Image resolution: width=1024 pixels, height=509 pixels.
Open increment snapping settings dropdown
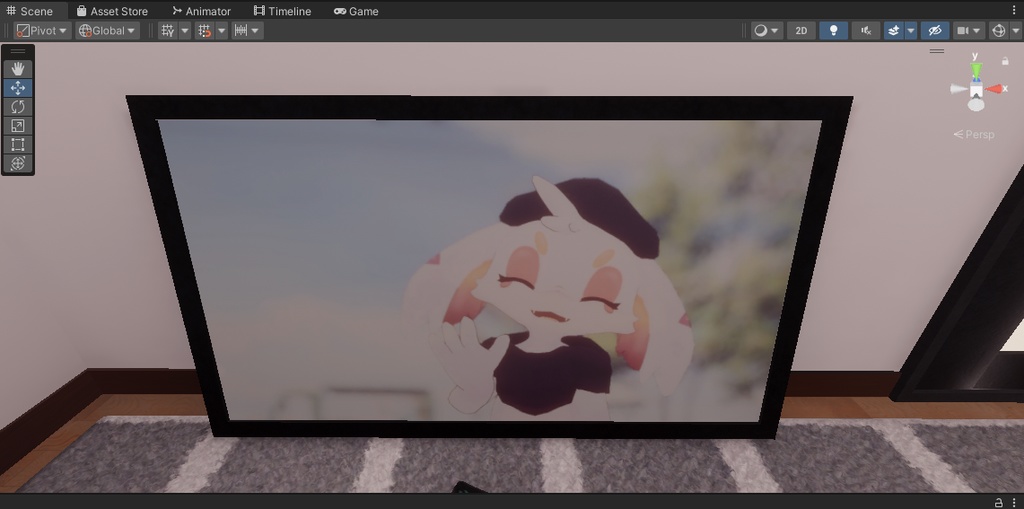coord(248,31)
